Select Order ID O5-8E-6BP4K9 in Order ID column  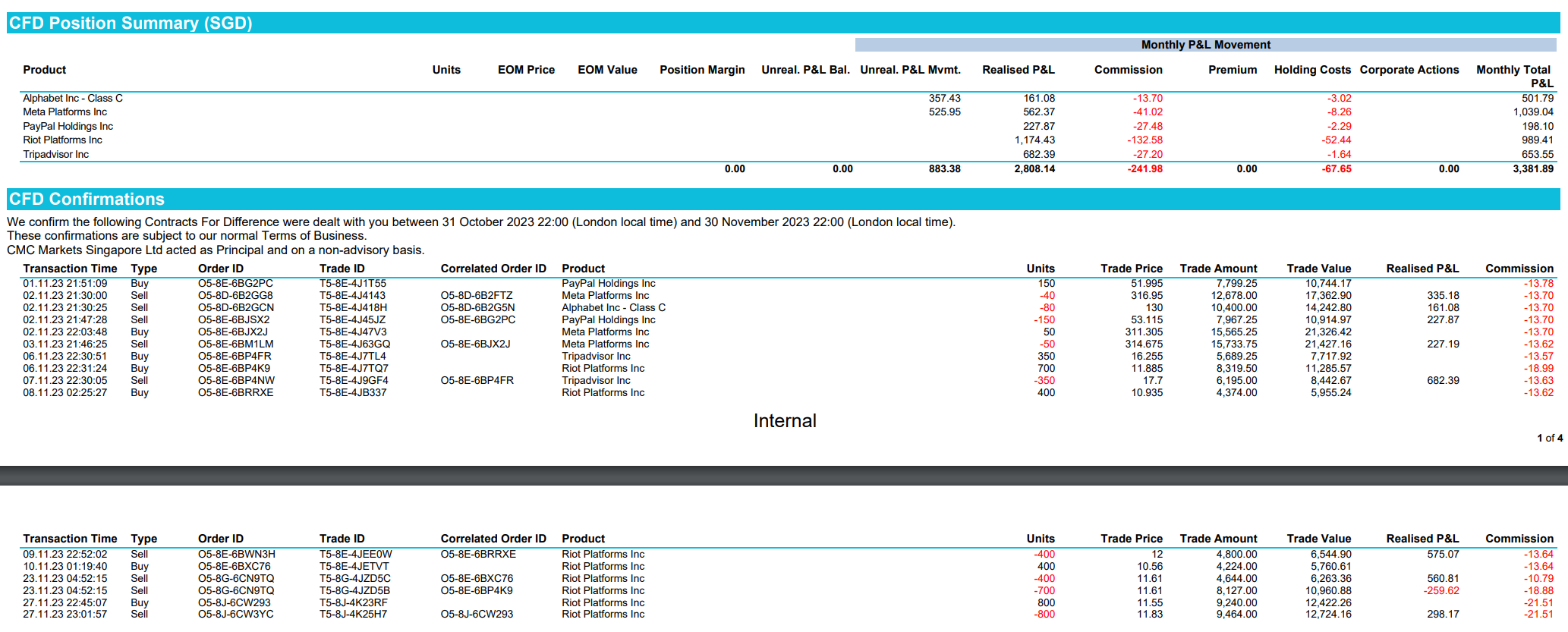[x=234, y=368]
